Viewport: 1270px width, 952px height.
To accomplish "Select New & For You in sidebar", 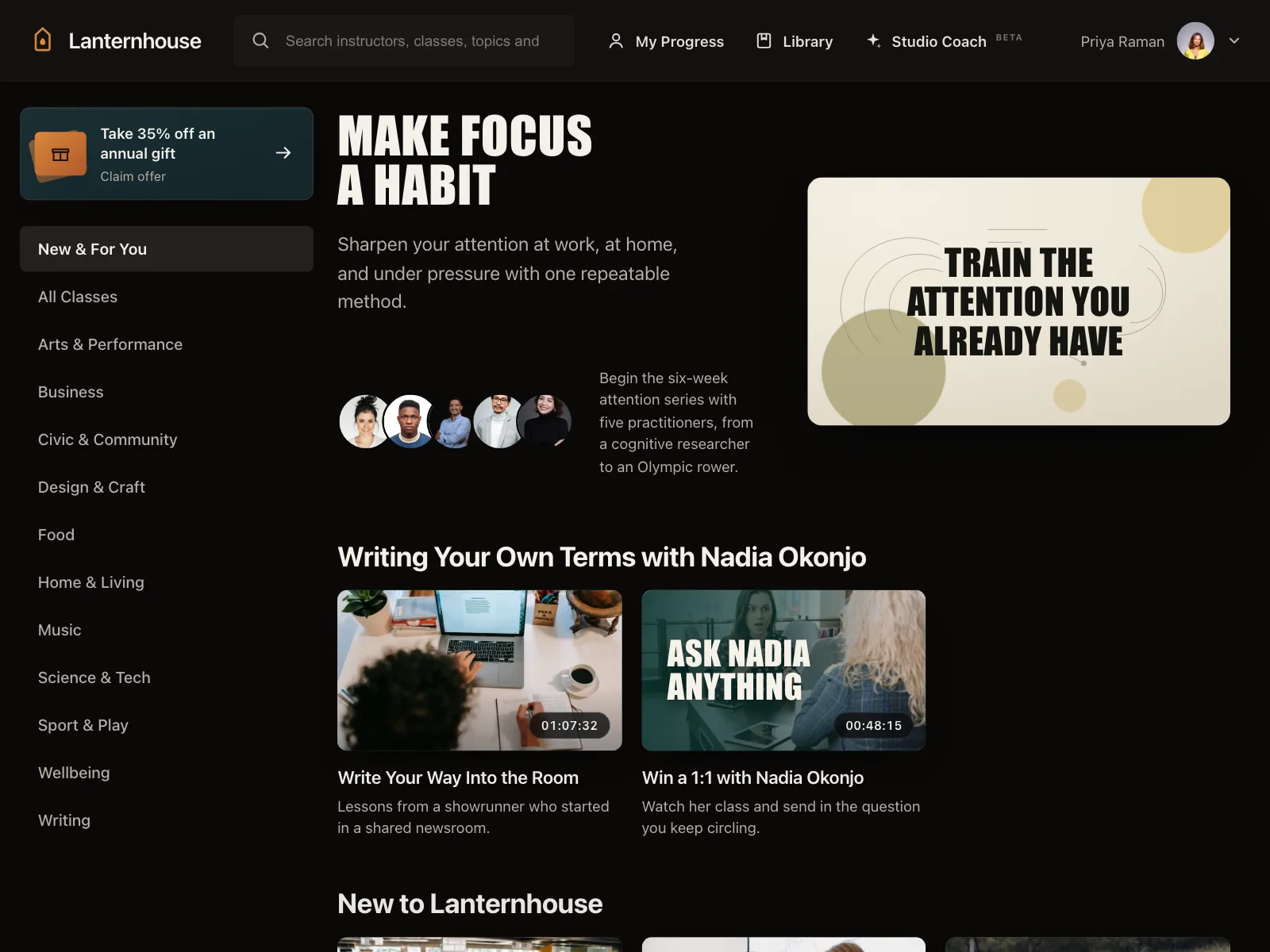I will [x=167, y=249].
